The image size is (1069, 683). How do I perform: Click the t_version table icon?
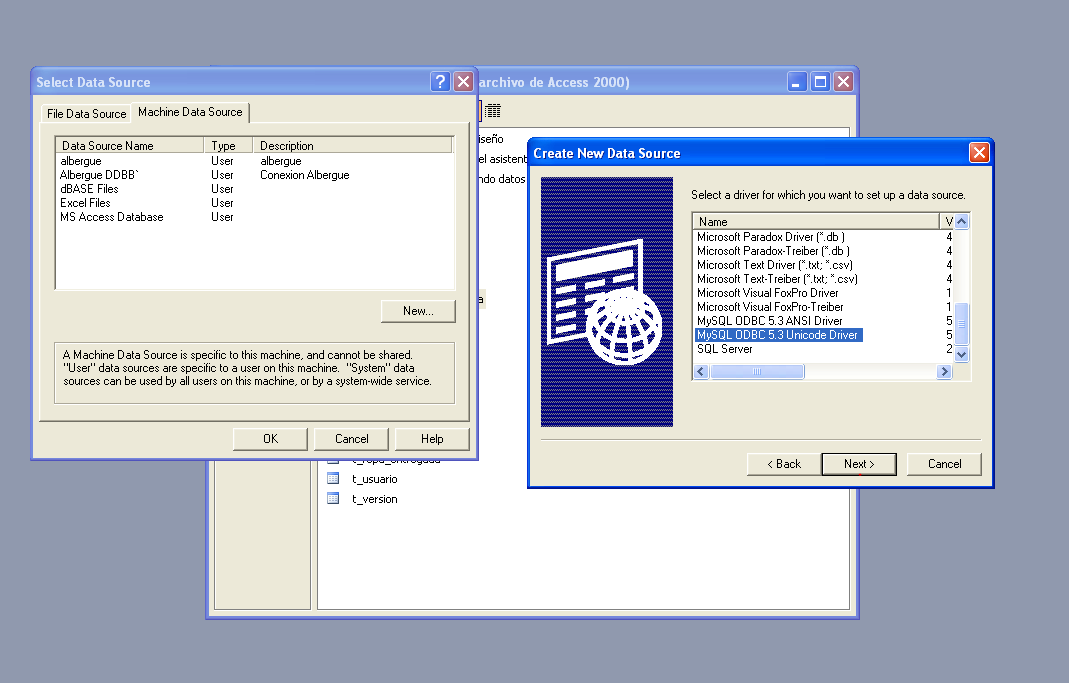click(x=334, y=499)
